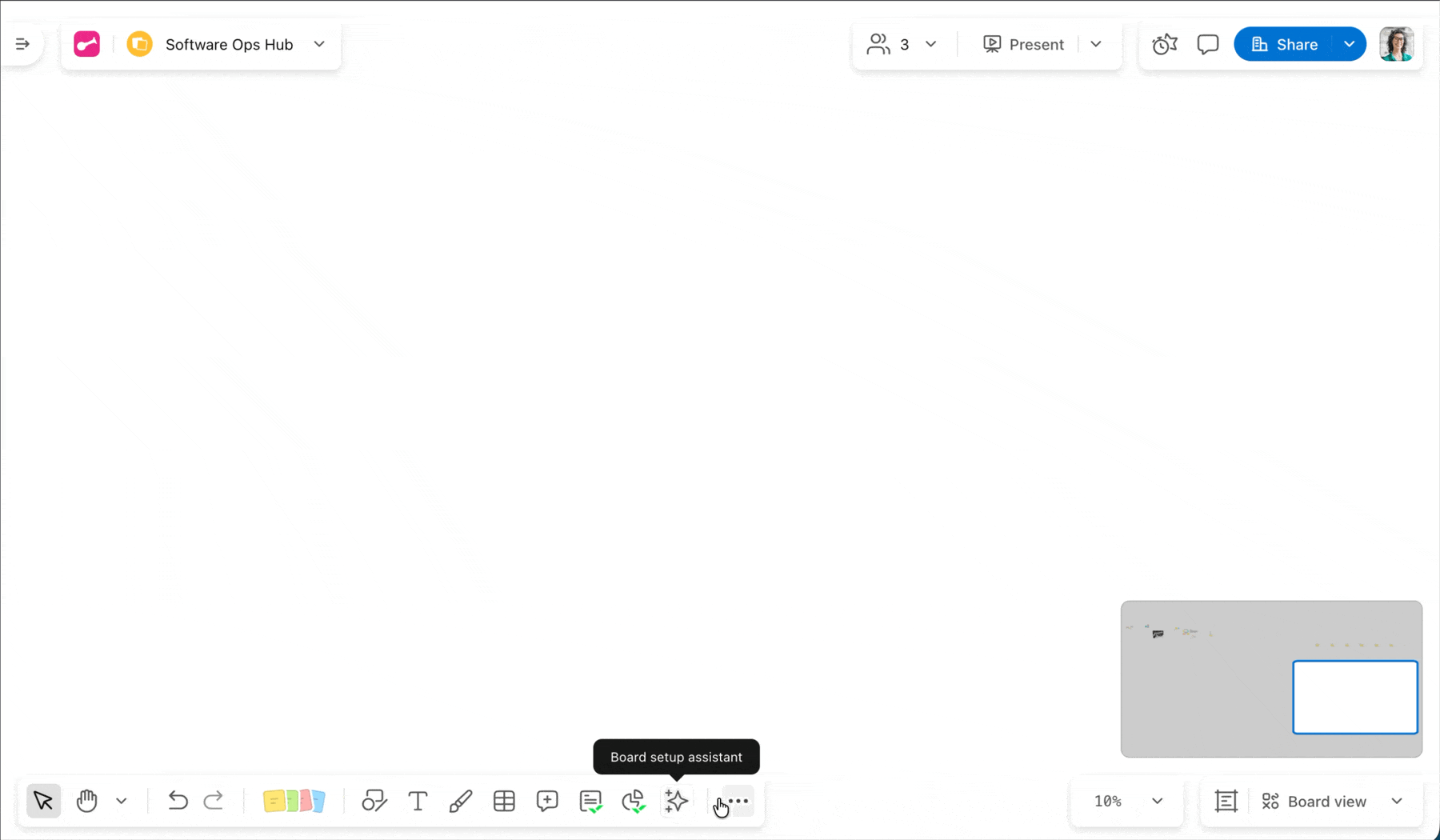Screen dimensions: 1440x840
Task: Select the Text tool
Action: coord(418,801)
